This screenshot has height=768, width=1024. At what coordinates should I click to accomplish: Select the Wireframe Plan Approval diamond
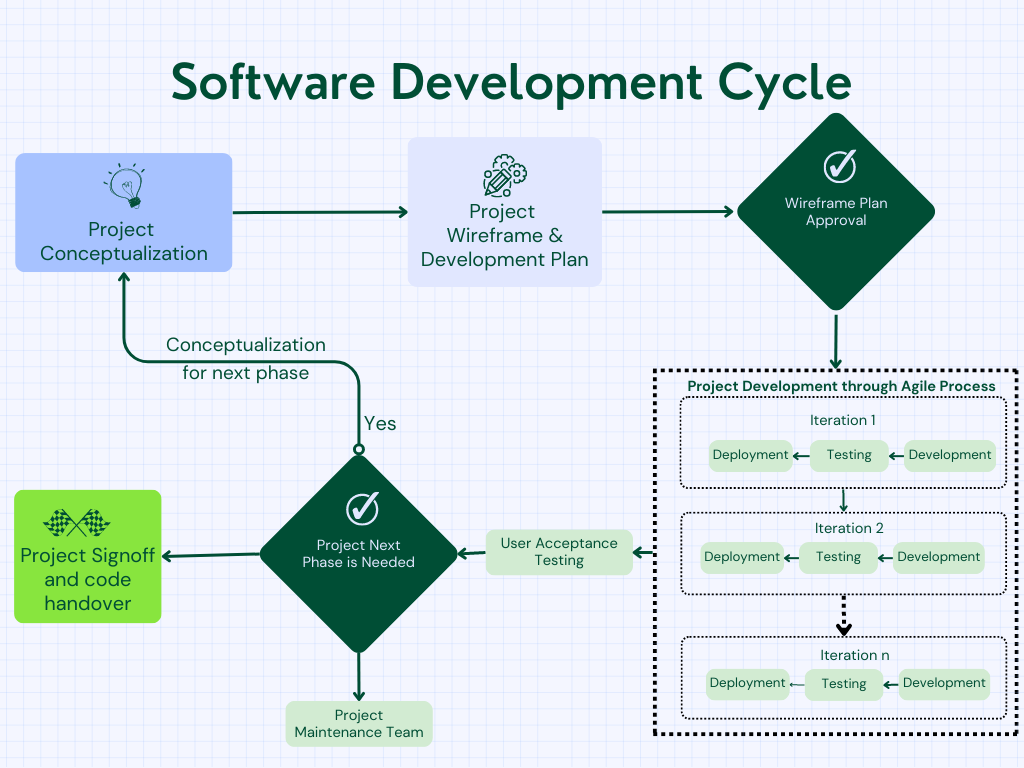click(836, 212)
